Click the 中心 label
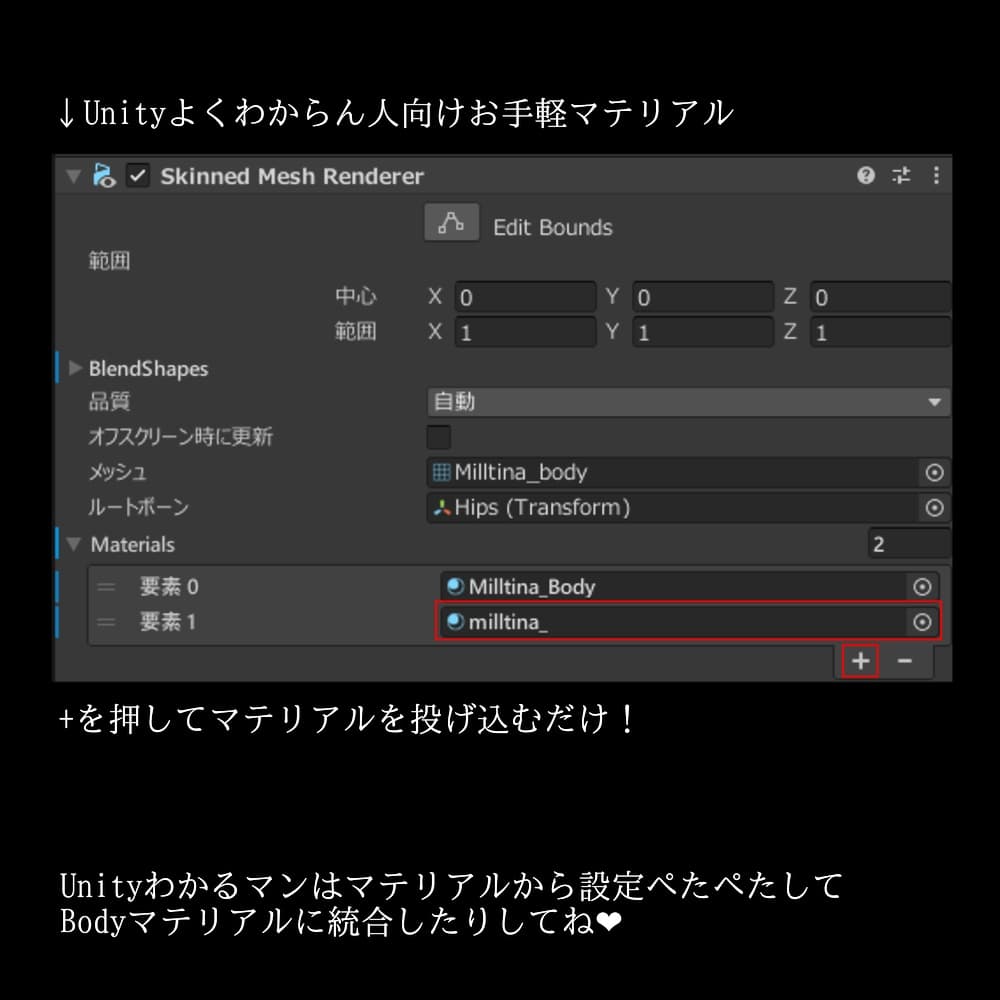The height and width of the screenshot is (1000, 1000). [x=356, y=296]
